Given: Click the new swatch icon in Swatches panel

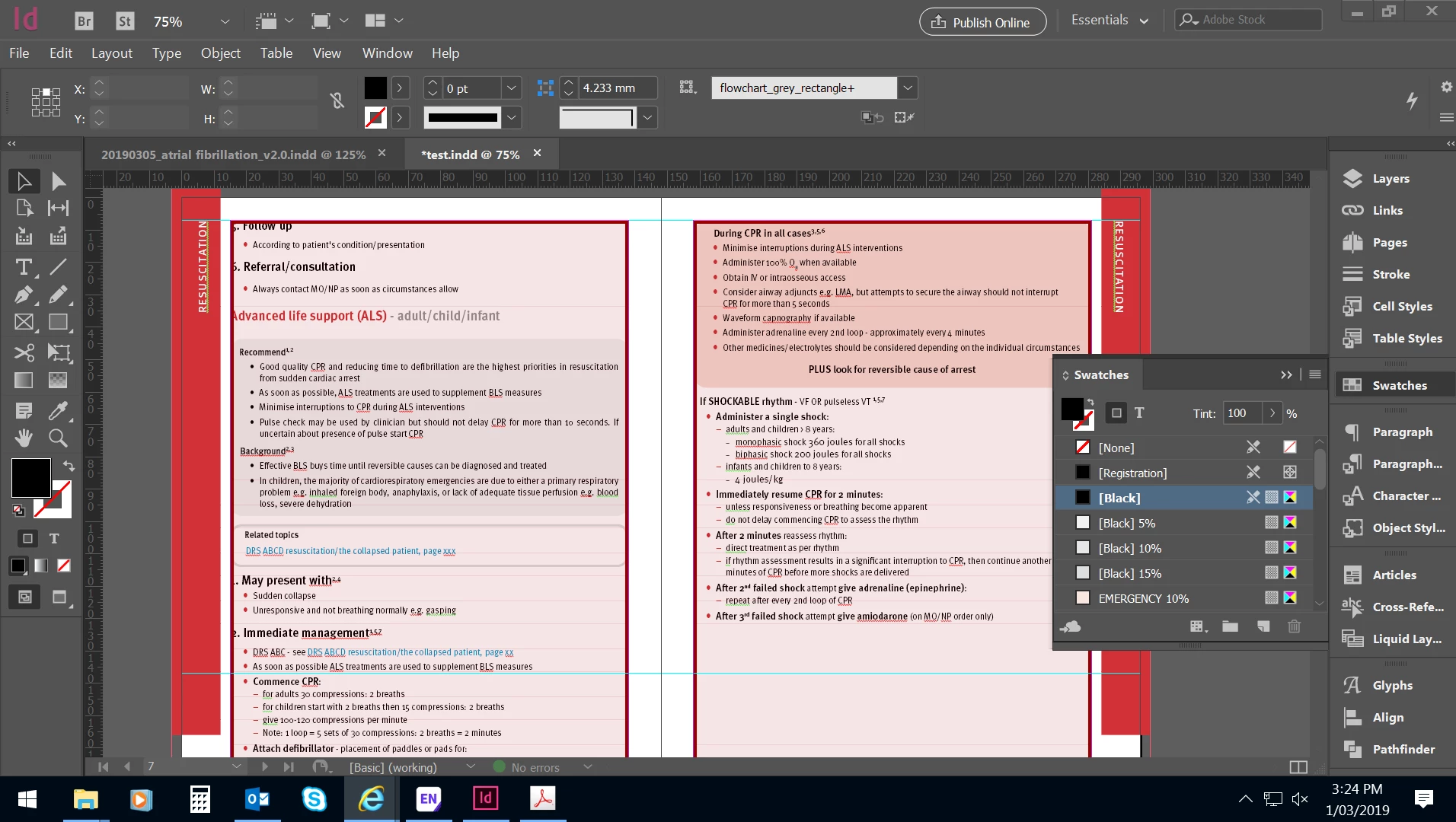Looking at the screenshot, I should (x=1263, y=626).
